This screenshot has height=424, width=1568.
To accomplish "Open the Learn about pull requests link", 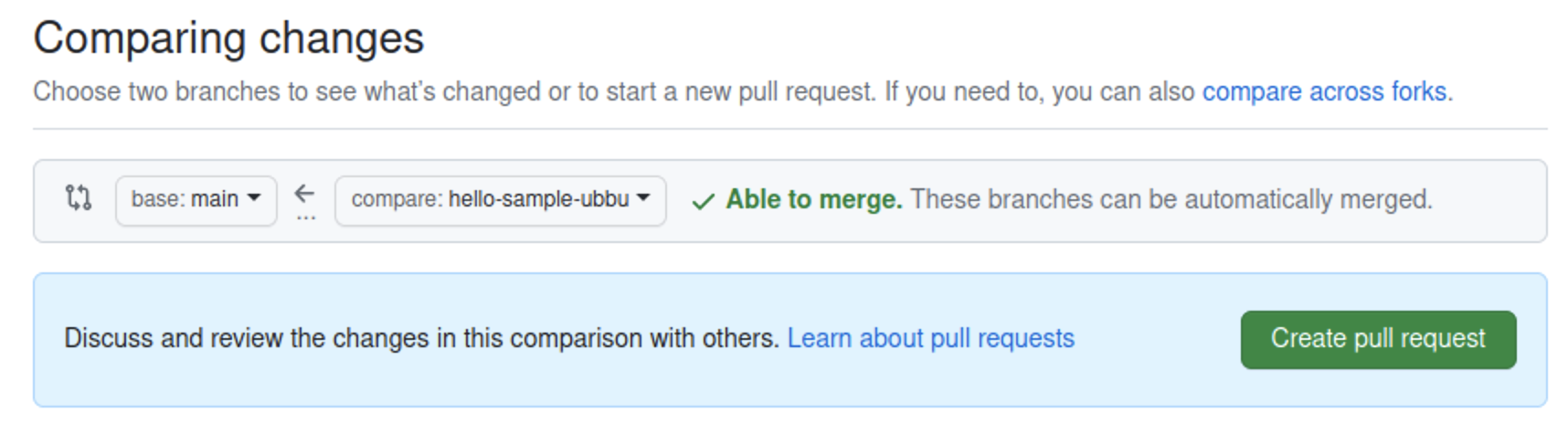I will click(930, 339).
